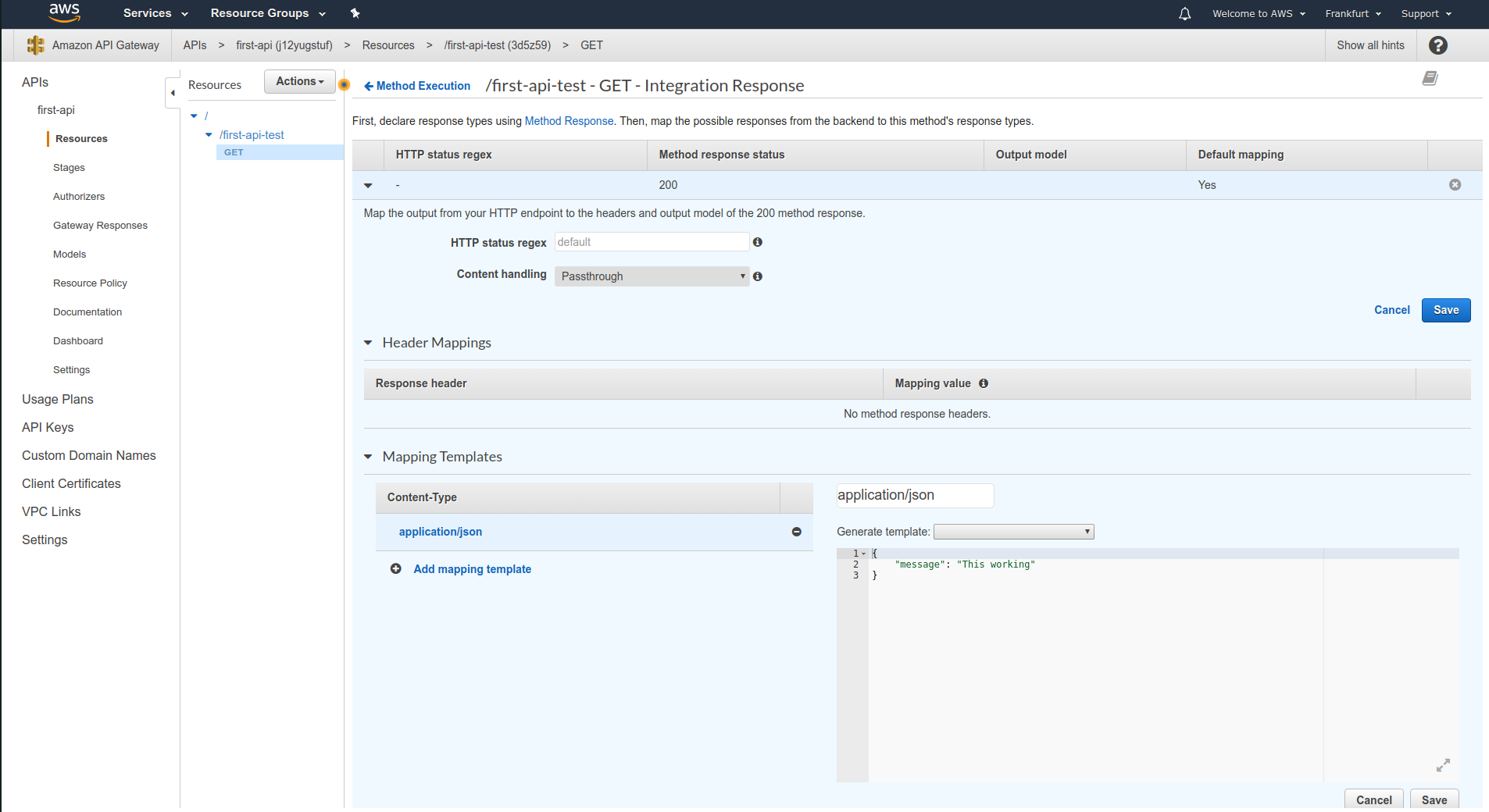Open the documentation book icon
This screenshot has height=812, width=1489.
1430,78
